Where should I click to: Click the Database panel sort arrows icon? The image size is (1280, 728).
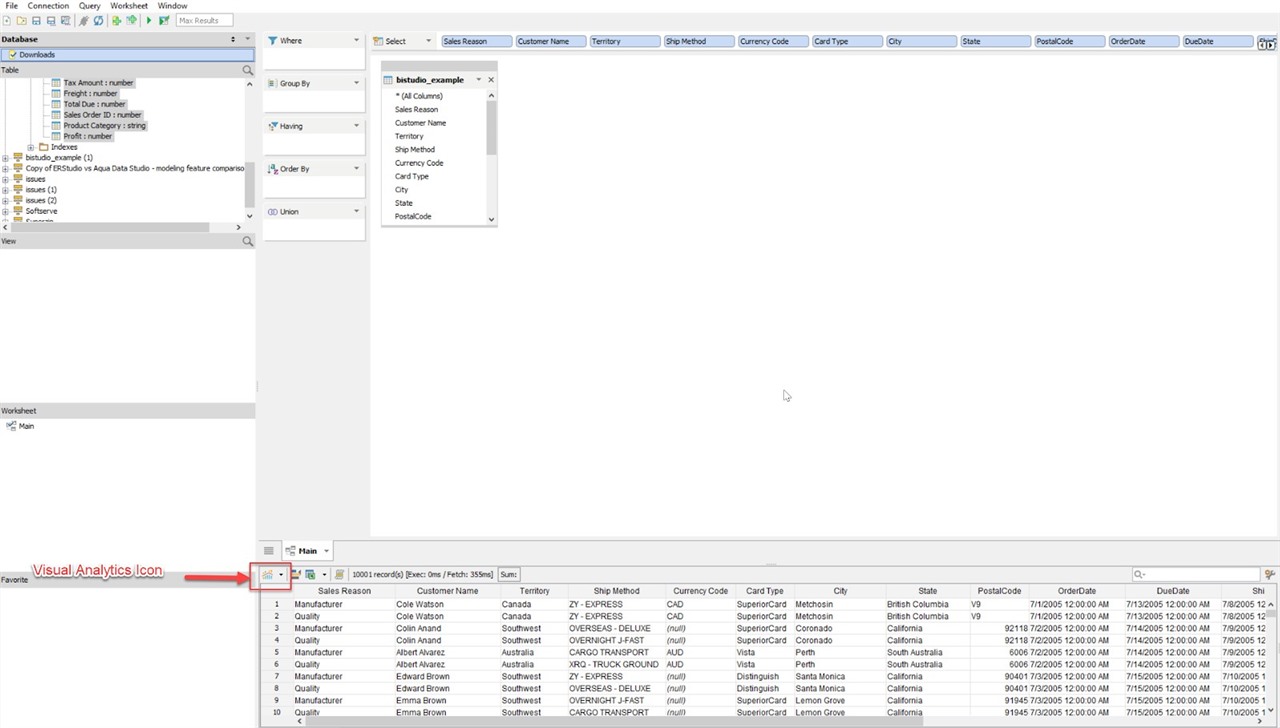pyautogui.click(x=234, y=39)
